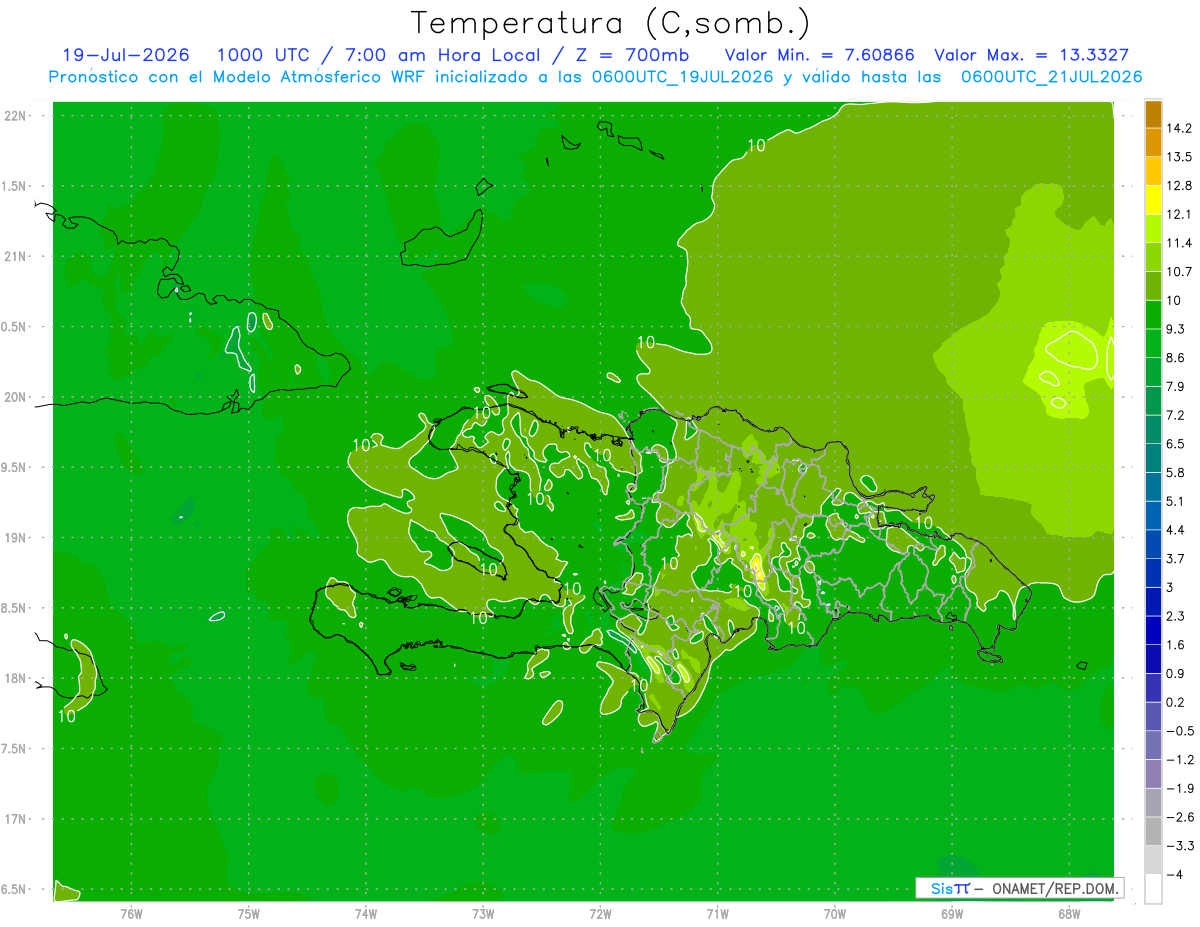Click the "8.5N" latitude label

coord(15,608)
